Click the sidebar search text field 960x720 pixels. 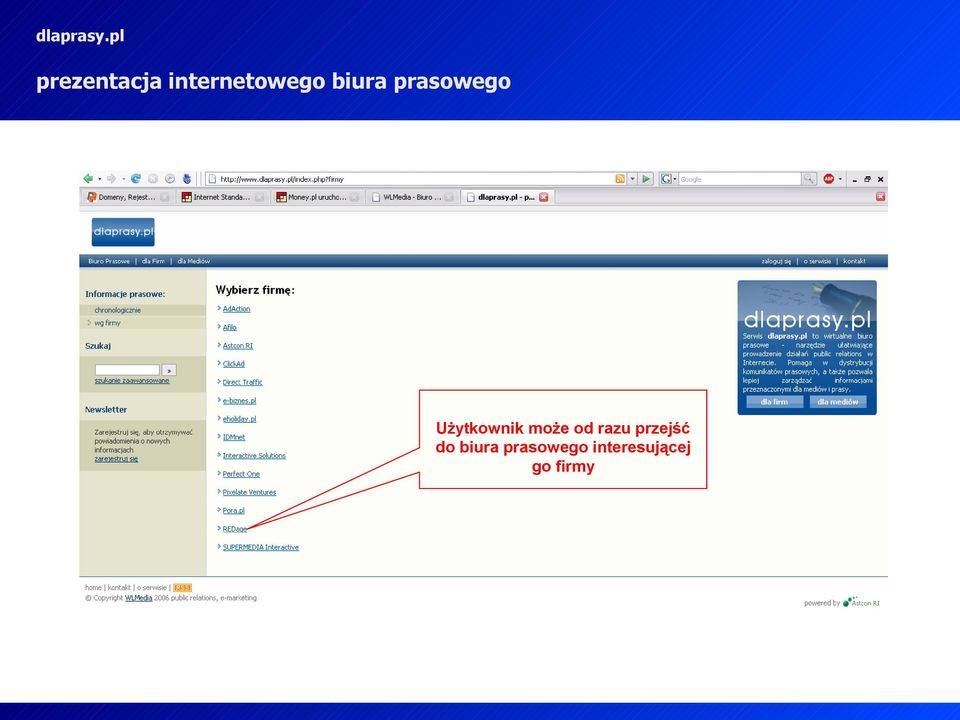(x=127, y=370)
